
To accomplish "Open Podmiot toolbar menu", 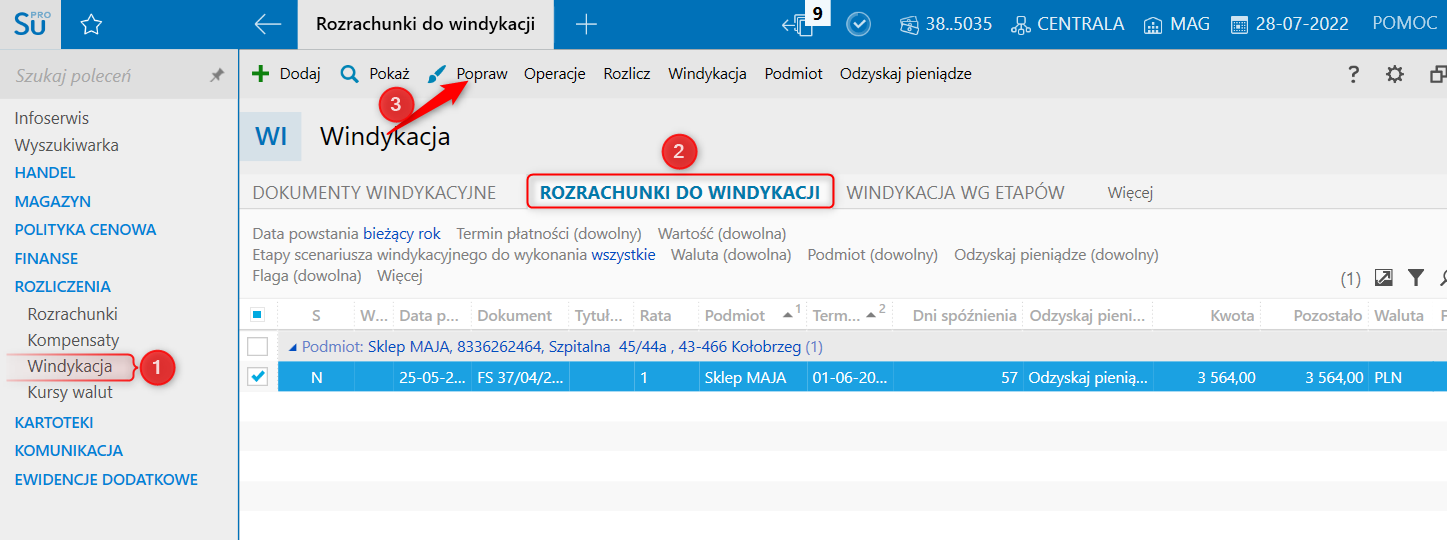I will point(793,74).
